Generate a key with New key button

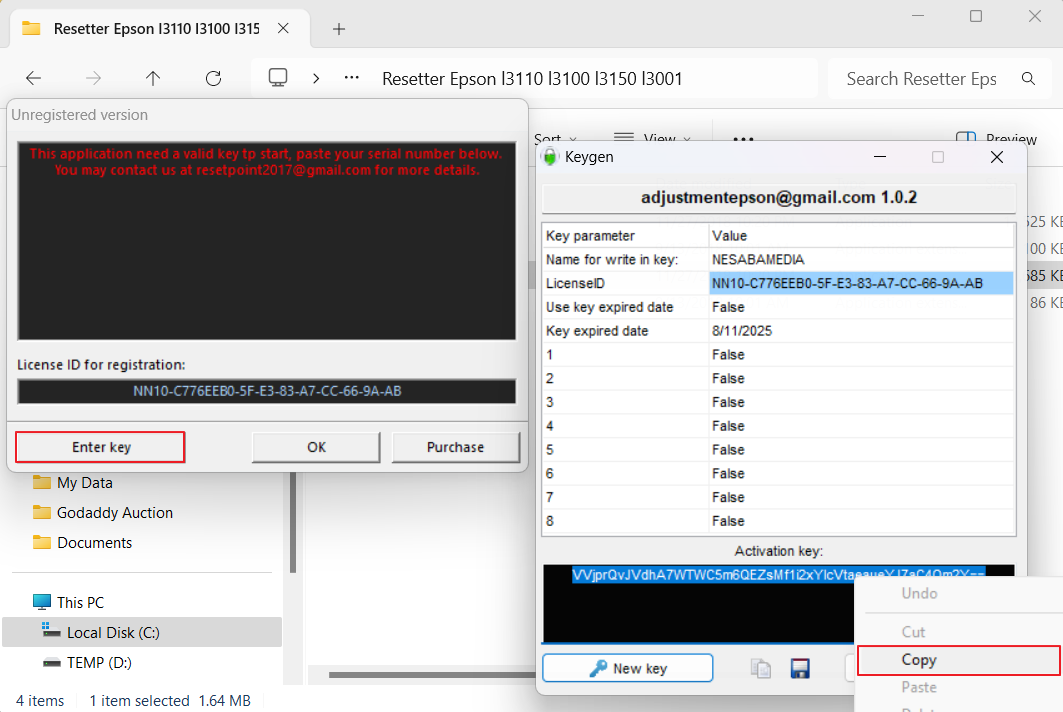click(x=628, y=668)
